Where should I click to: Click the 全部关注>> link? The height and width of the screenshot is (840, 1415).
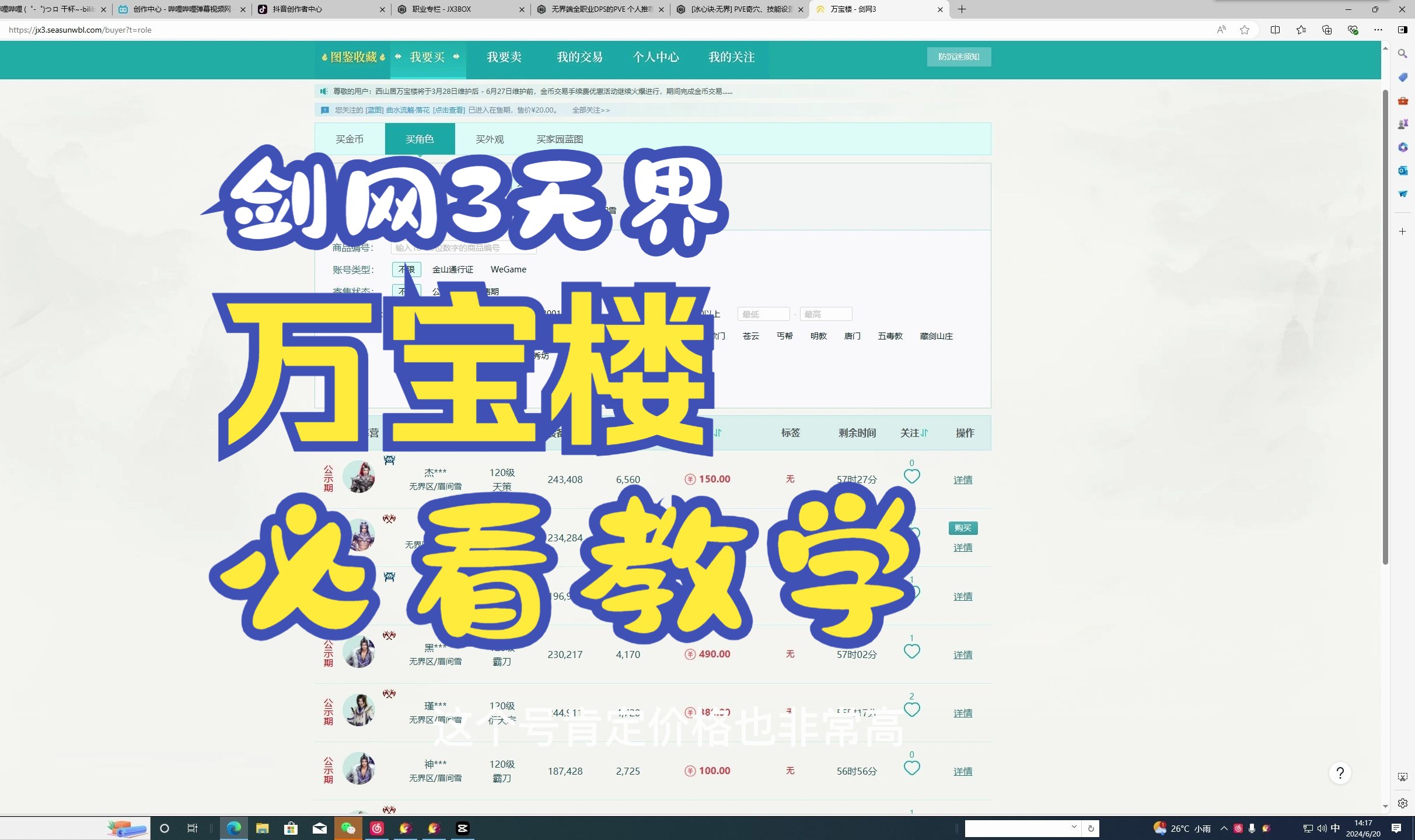[591, 110]
